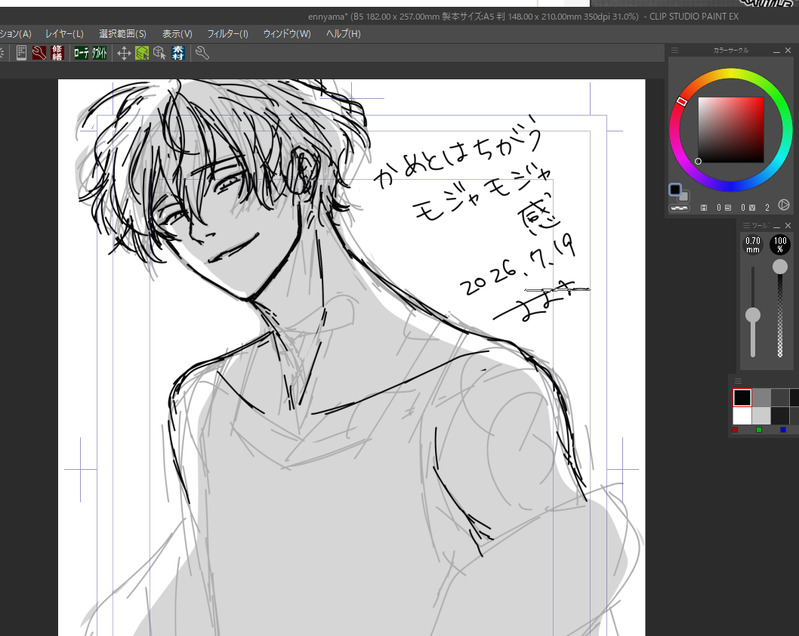The image size is (799, 636).
Task: Click the gray outlined wrench settings icon
Action: (x=202, y=52)
